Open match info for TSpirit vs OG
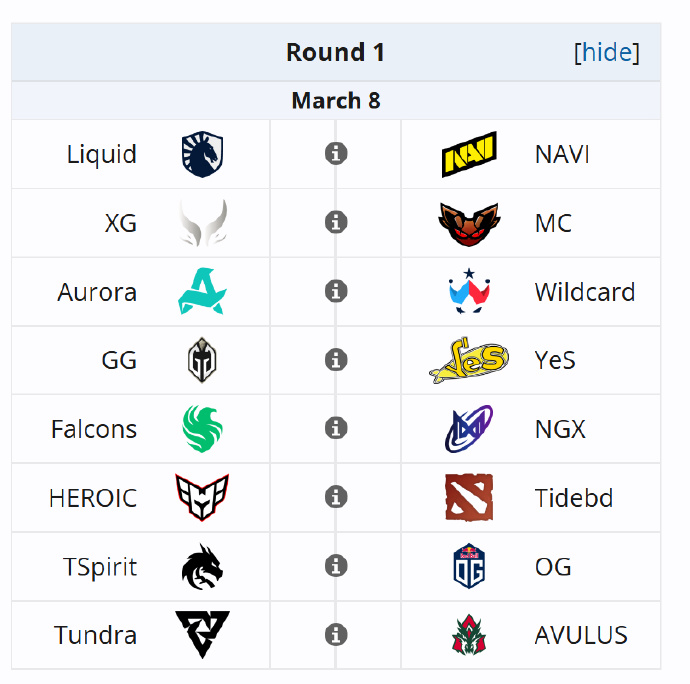 click(x=336, y=566)
